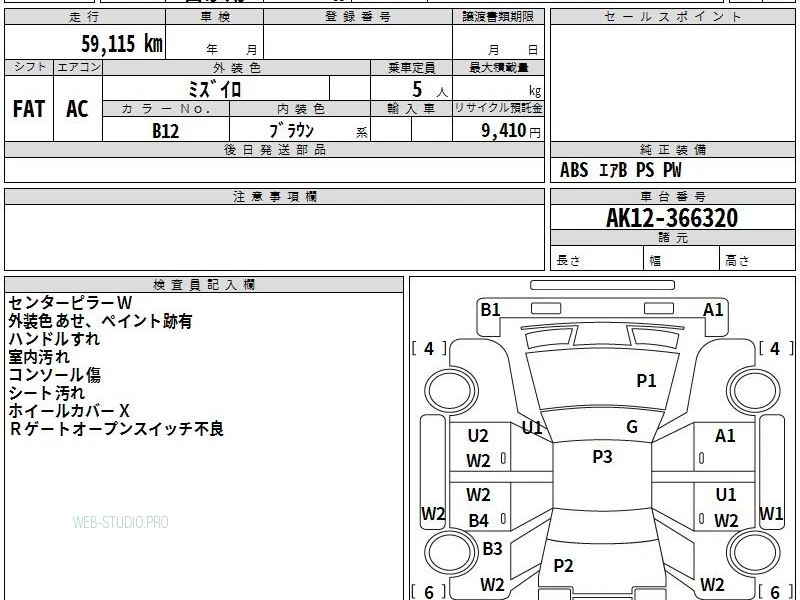Screen dimensions: 800x600
Task: Select the seating capacity 5 人
Action: click(x=430, y=90)
